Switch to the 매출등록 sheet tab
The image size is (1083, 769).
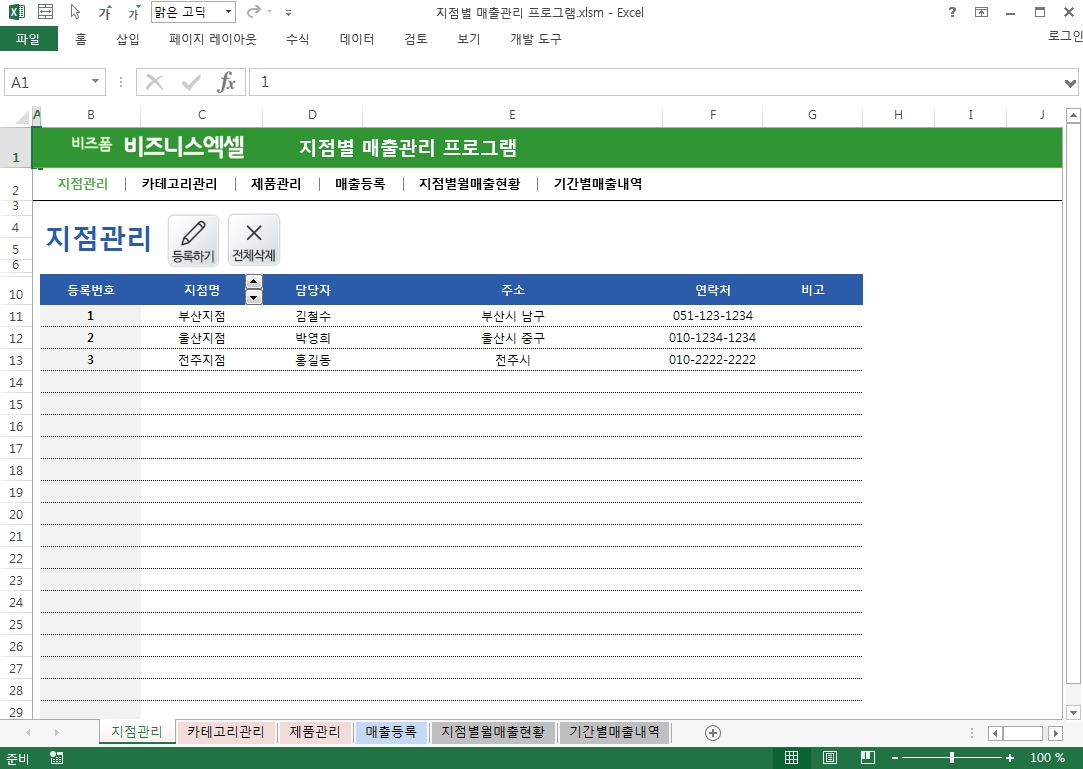(391, 732)
